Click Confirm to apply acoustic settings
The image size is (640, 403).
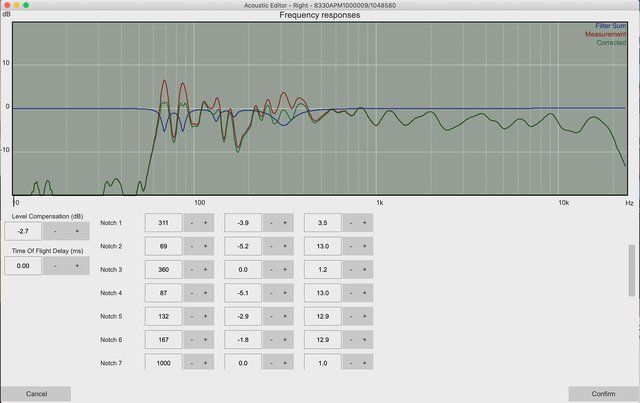(603, 394)
